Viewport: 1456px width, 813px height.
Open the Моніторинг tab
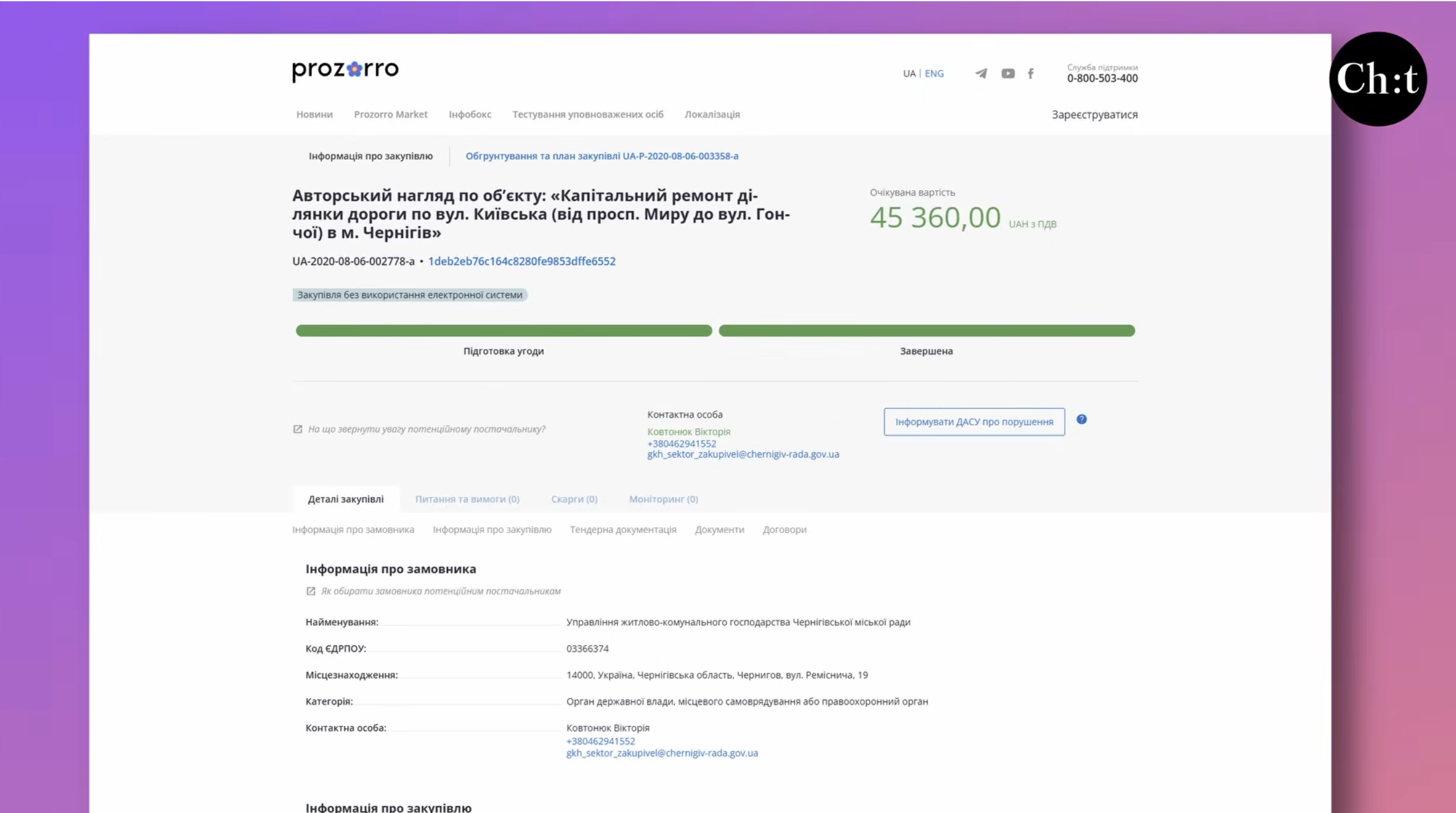coord(663,499)
